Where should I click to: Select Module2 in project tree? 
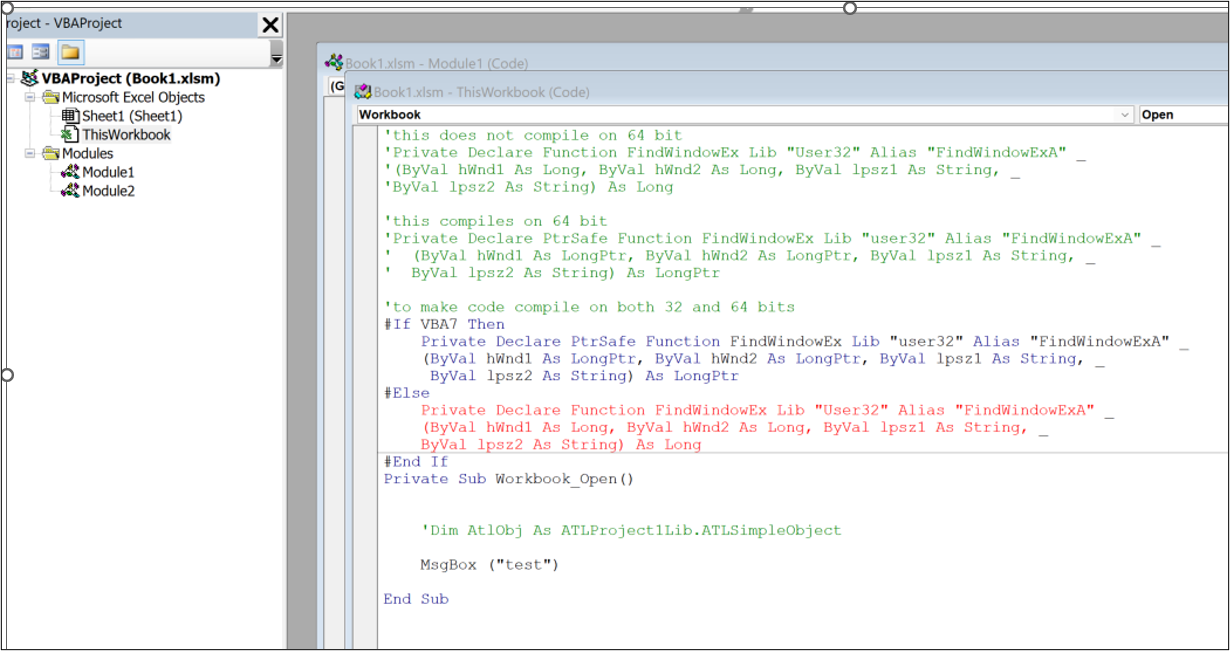pos(108,190)
